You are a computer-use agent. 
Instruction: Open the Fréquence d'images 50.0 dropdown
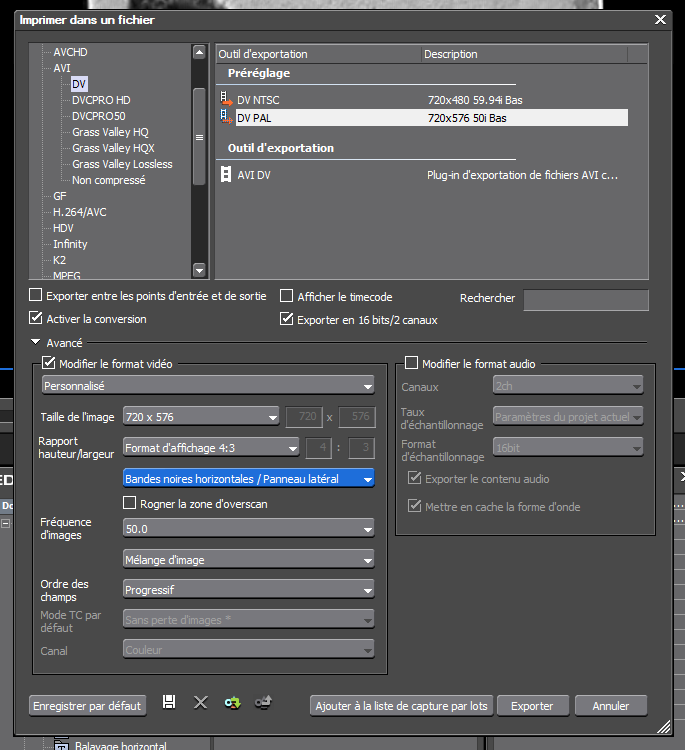(249, 529)
